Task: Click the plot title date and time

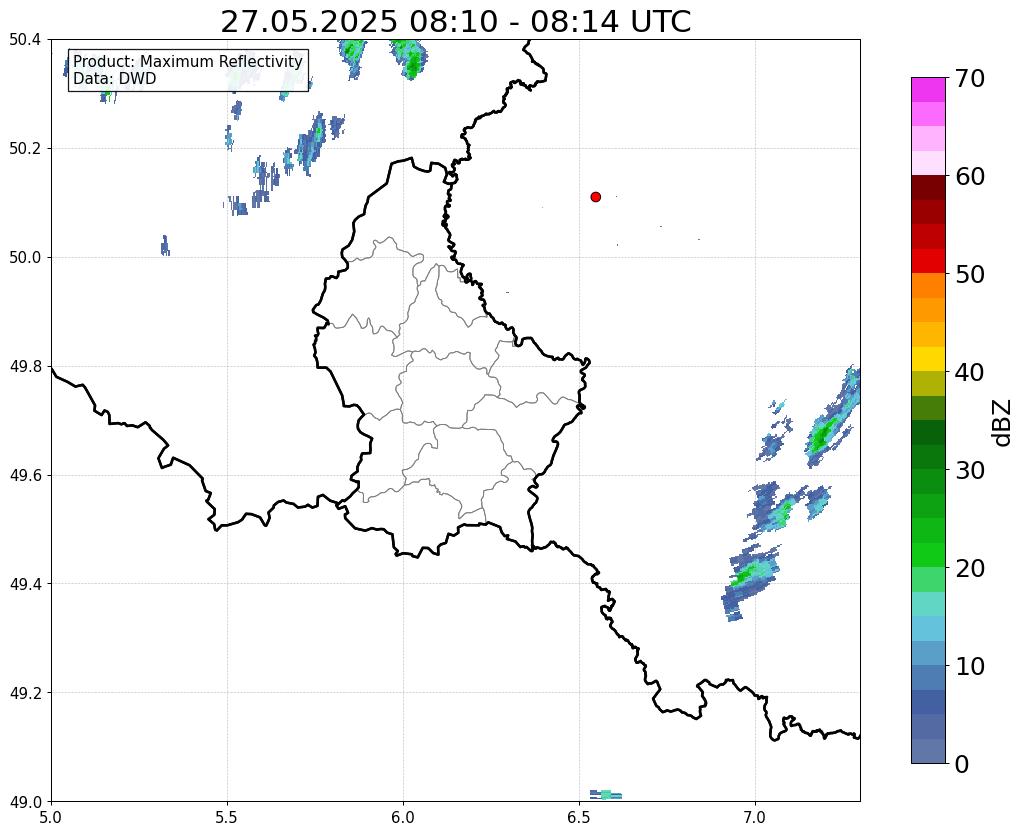Action: [455, 22]
